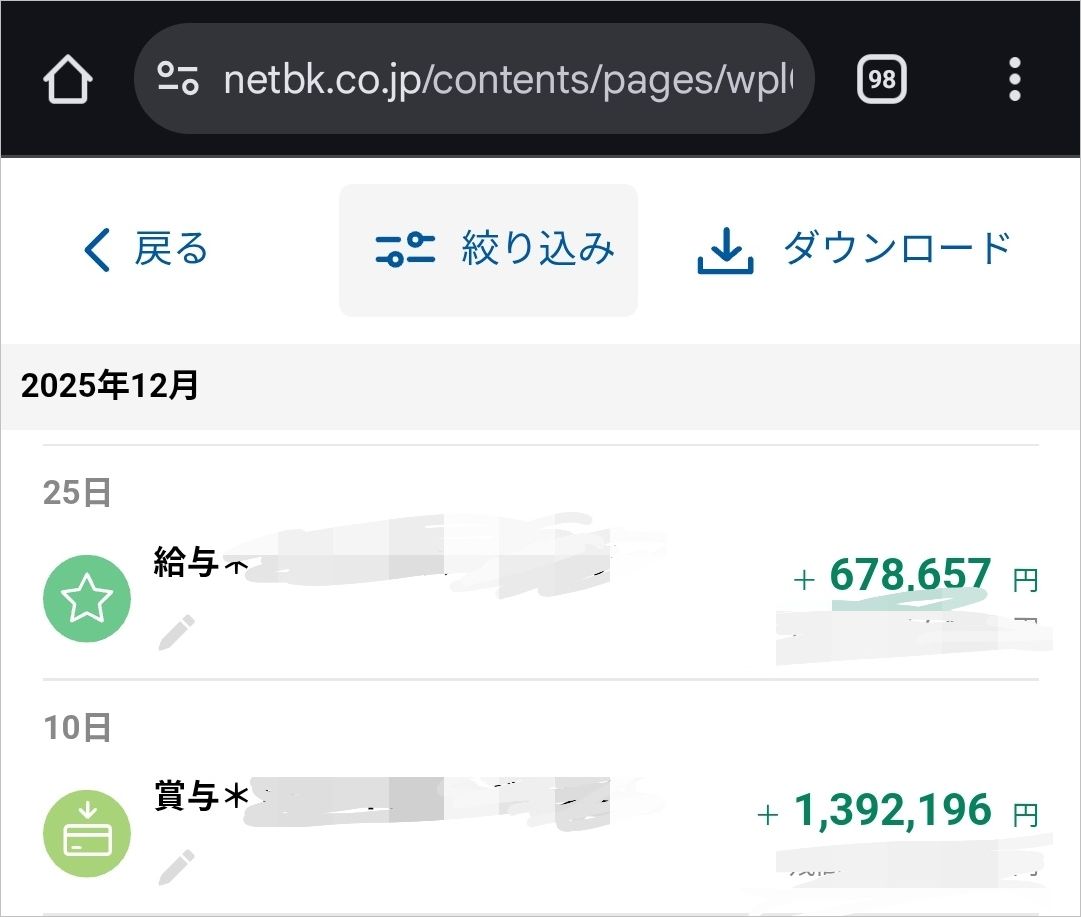Tap the +1,392,196 円 amount
1081x917 pixels.
point(892,812)
